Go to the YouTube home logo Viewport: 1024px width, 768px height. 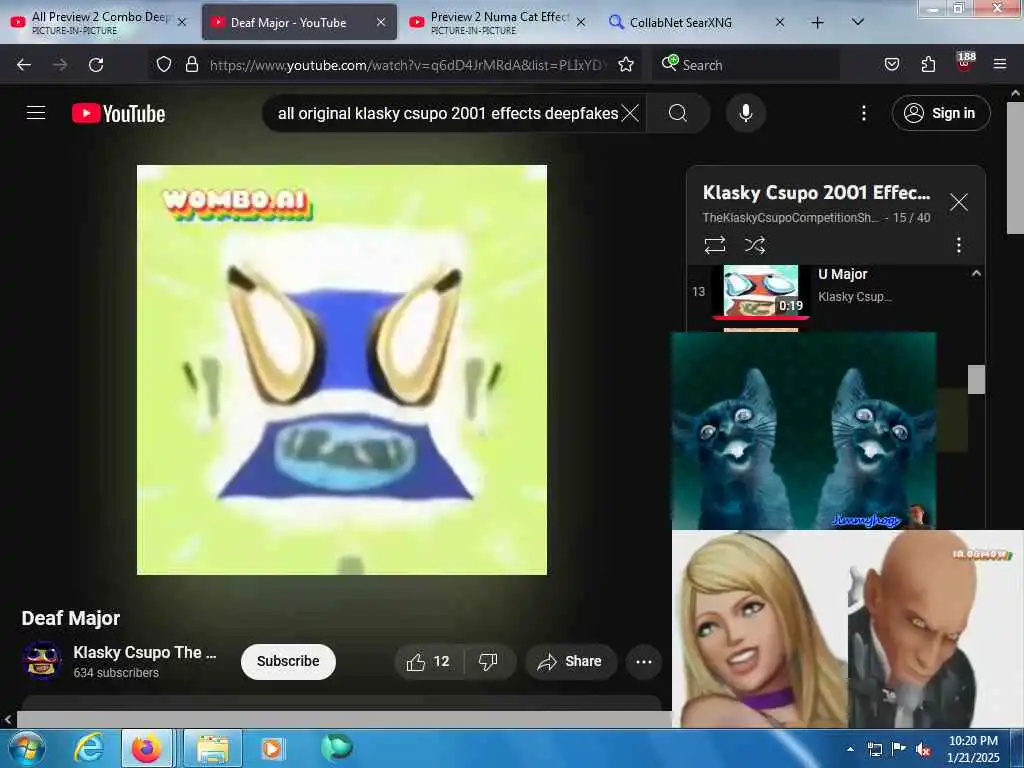(x=118, y=114)
